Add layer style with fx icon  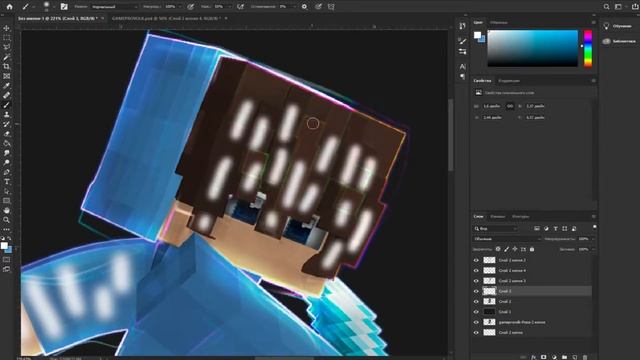533,357
